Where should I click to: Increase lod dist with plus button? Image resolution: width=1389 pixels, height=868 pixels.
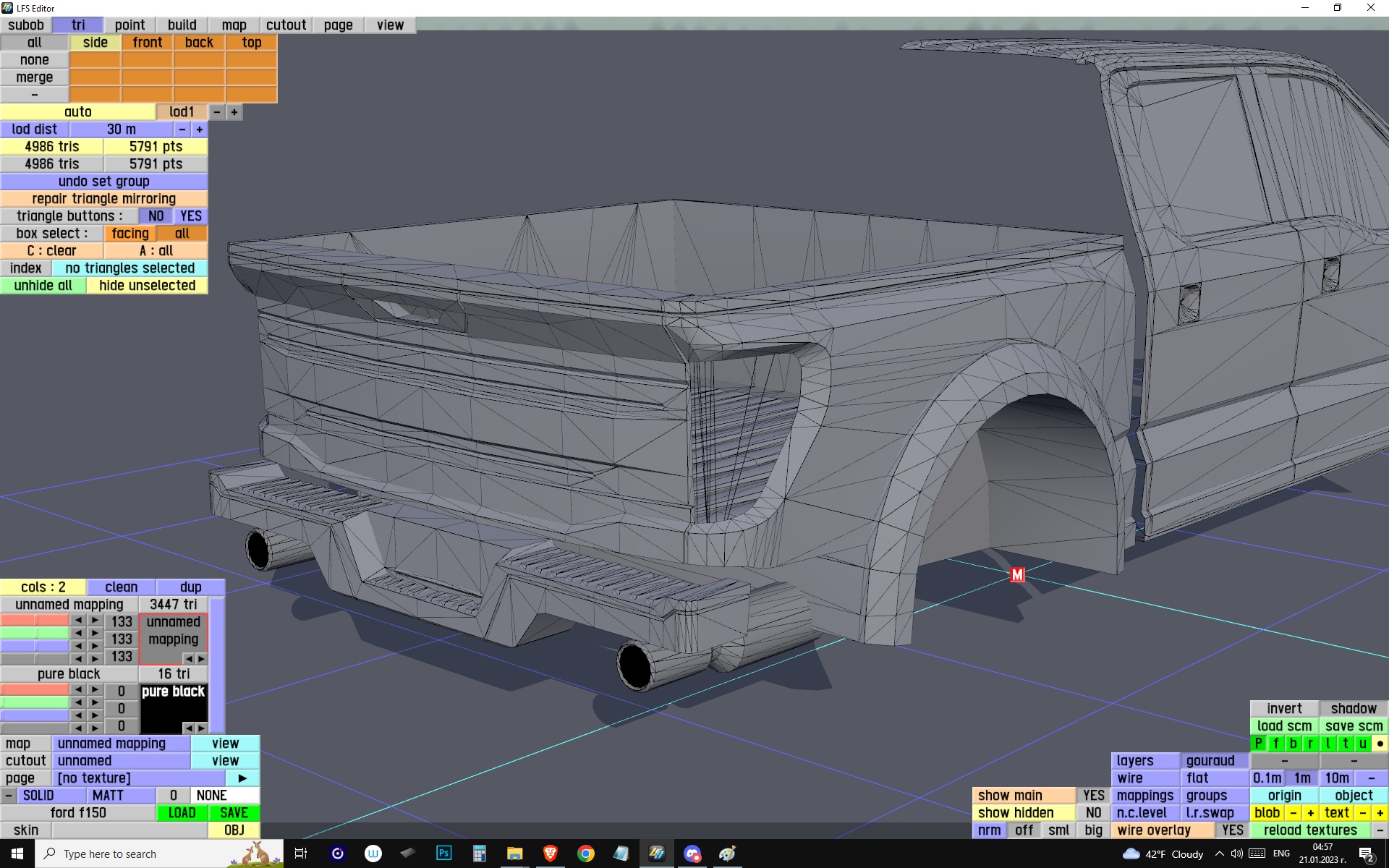pos(200,129)
